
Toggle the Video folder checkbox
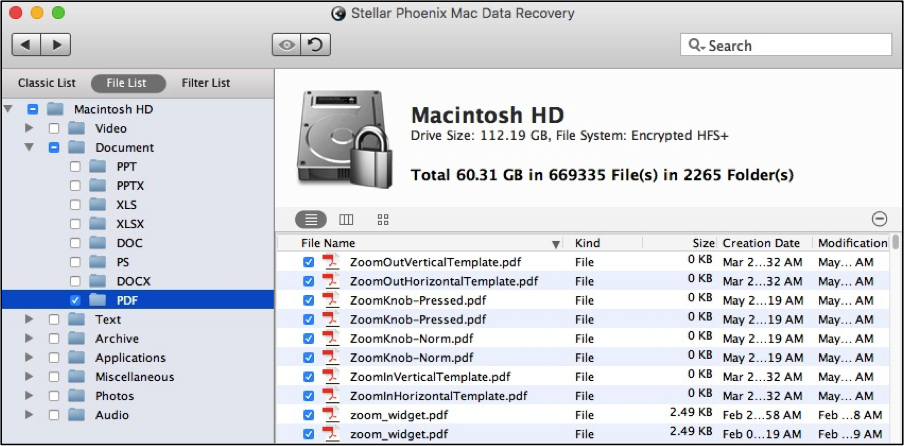pos(54,128)
